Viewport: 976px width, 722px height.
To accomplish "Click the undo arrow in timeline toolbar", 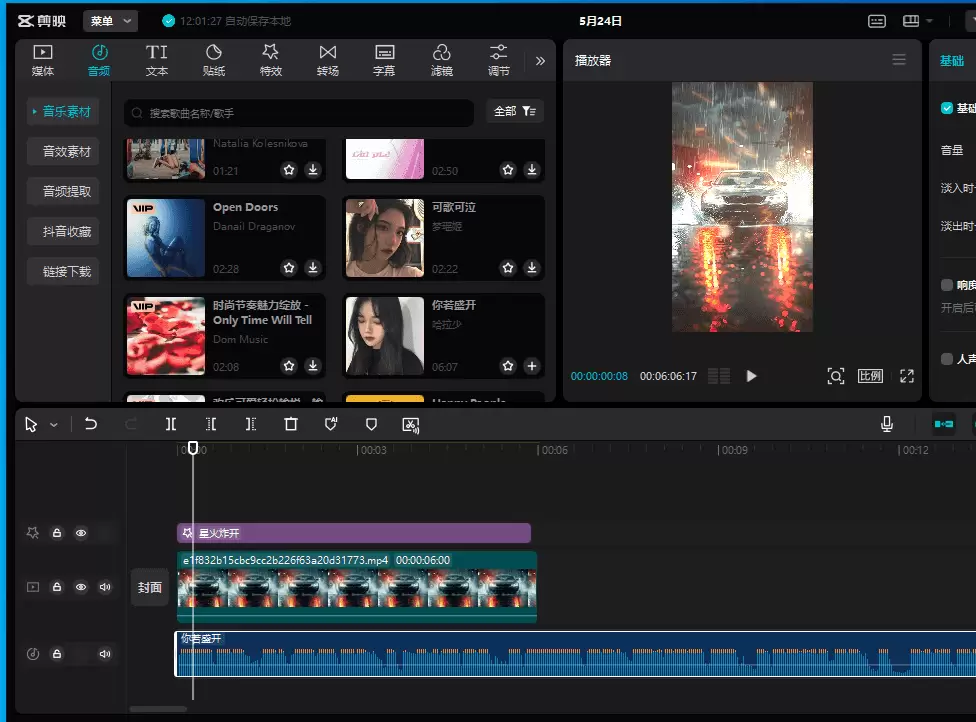I will point(91,424).
